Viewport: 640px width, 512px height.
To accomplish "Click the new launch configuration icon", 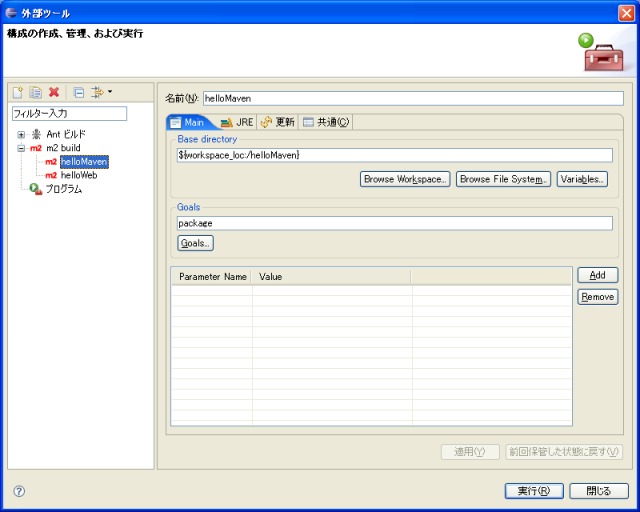I will coord(17,92).
